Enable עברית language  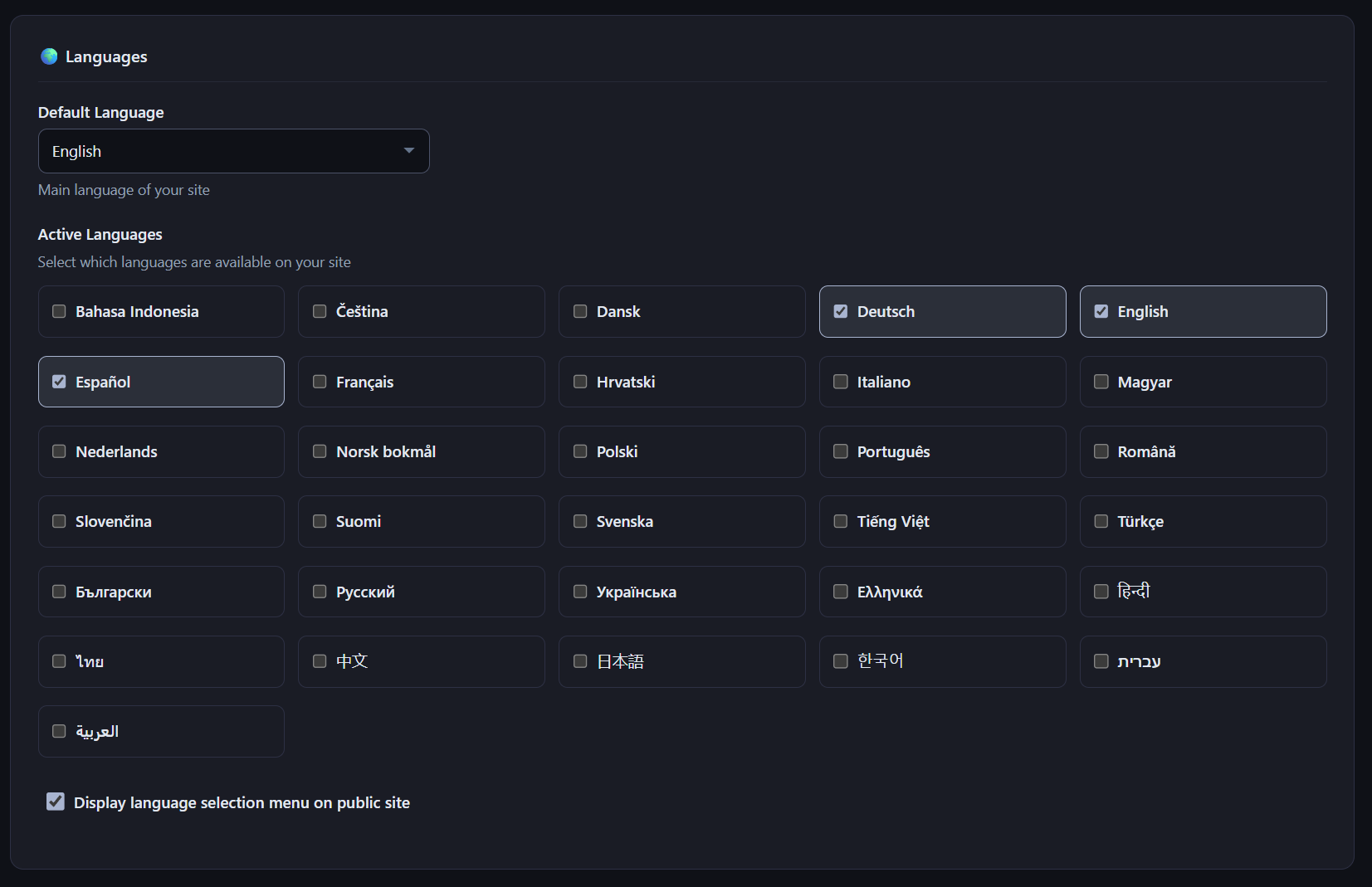1101,661
